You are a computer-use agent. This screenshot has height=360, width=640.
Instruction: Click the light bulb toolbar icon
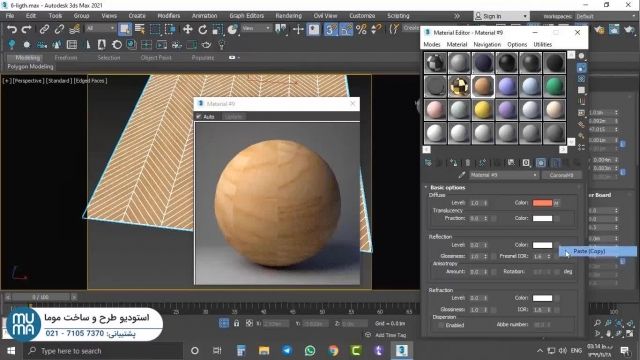click(x=222, y=44)
